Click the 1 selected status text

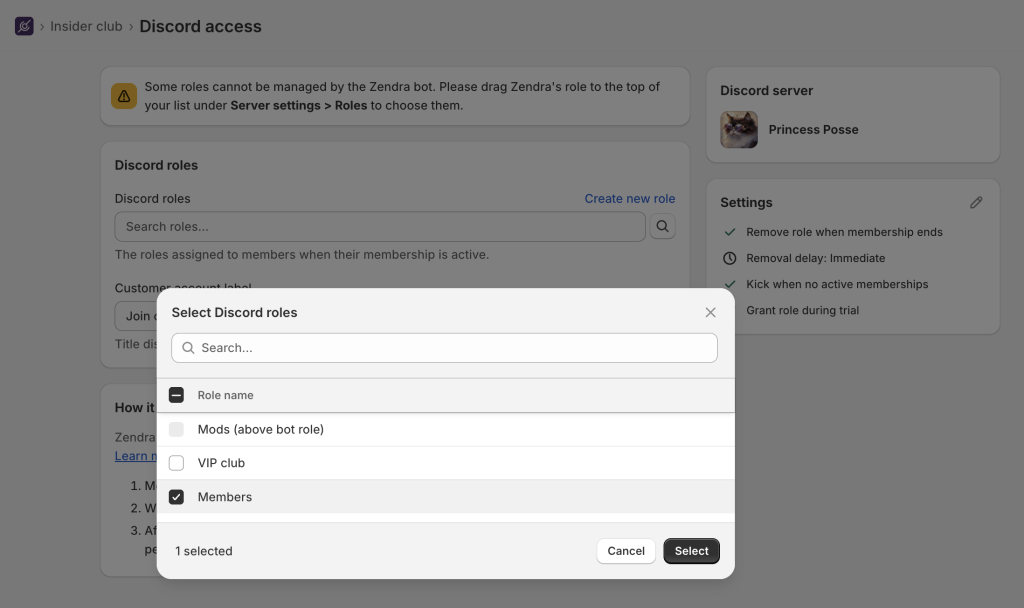(204, 551)
